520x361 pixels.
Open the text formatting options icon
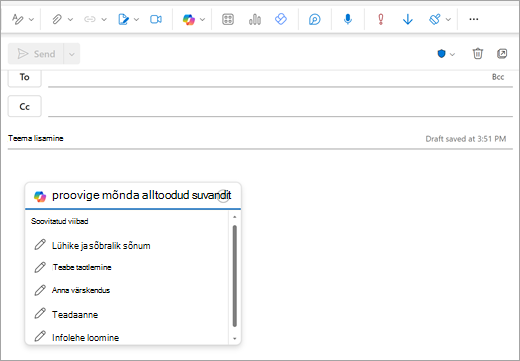tap(17, 19)
